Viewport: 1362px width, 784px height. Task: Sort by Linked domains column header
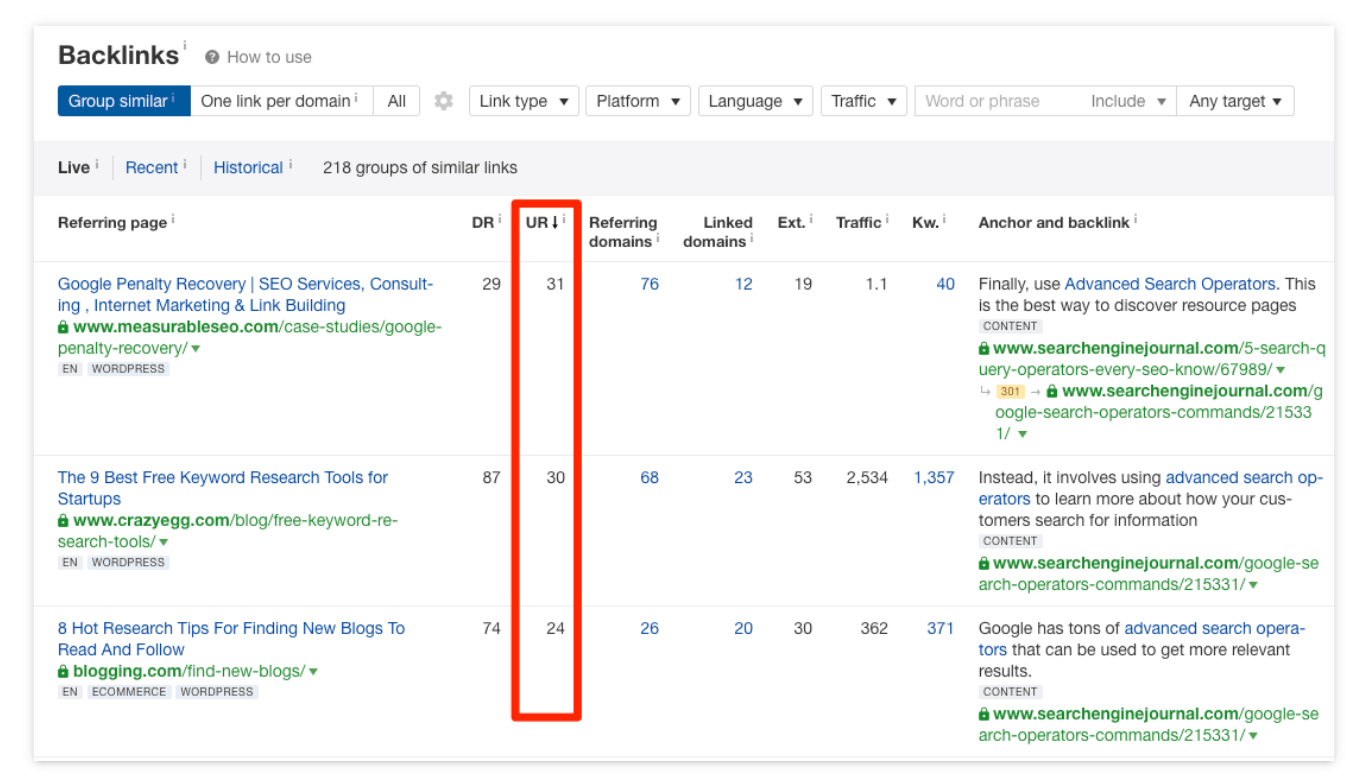click(x=717, y=232)
